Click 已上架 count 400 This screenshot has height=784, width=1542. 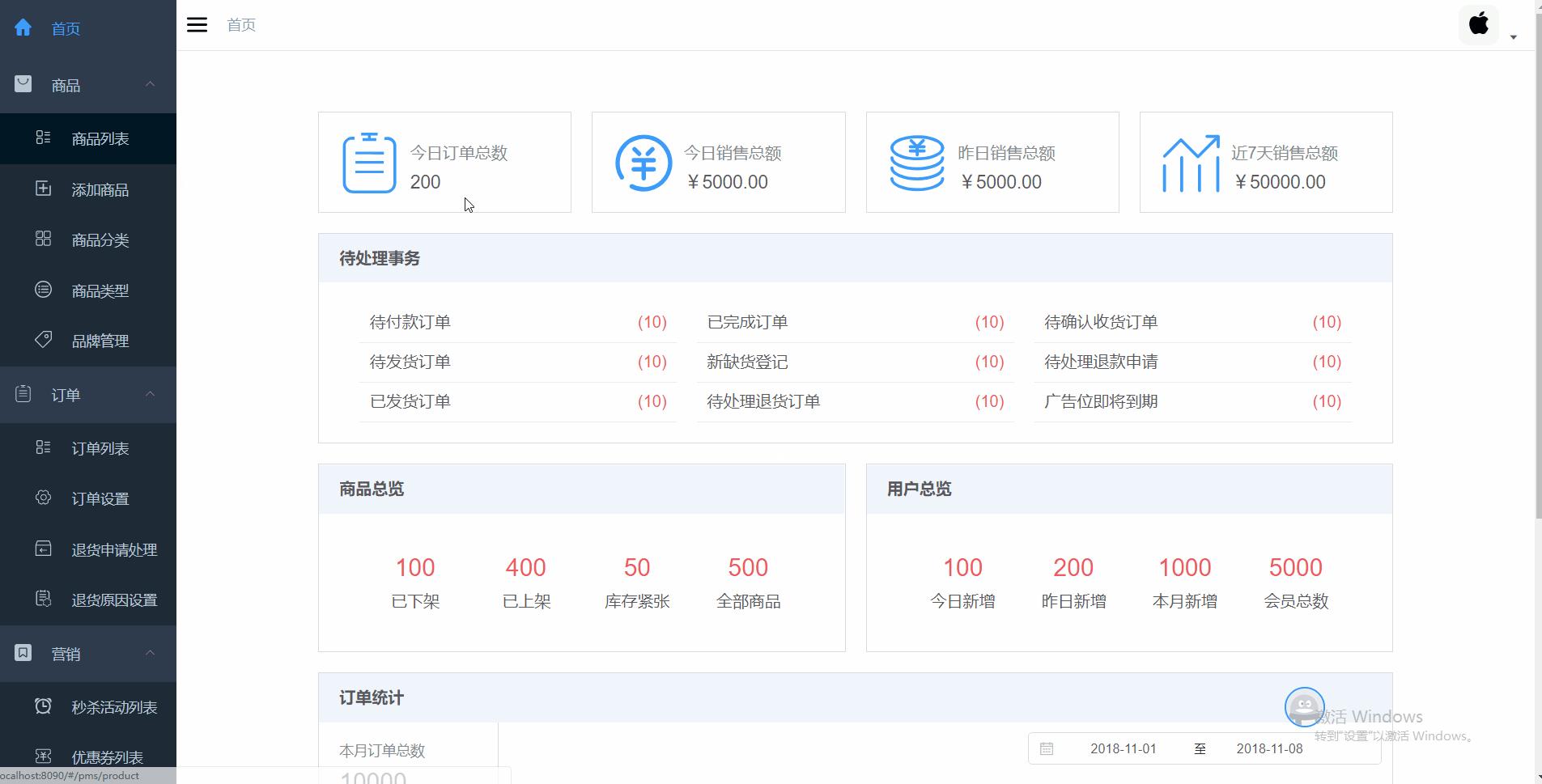526,567
